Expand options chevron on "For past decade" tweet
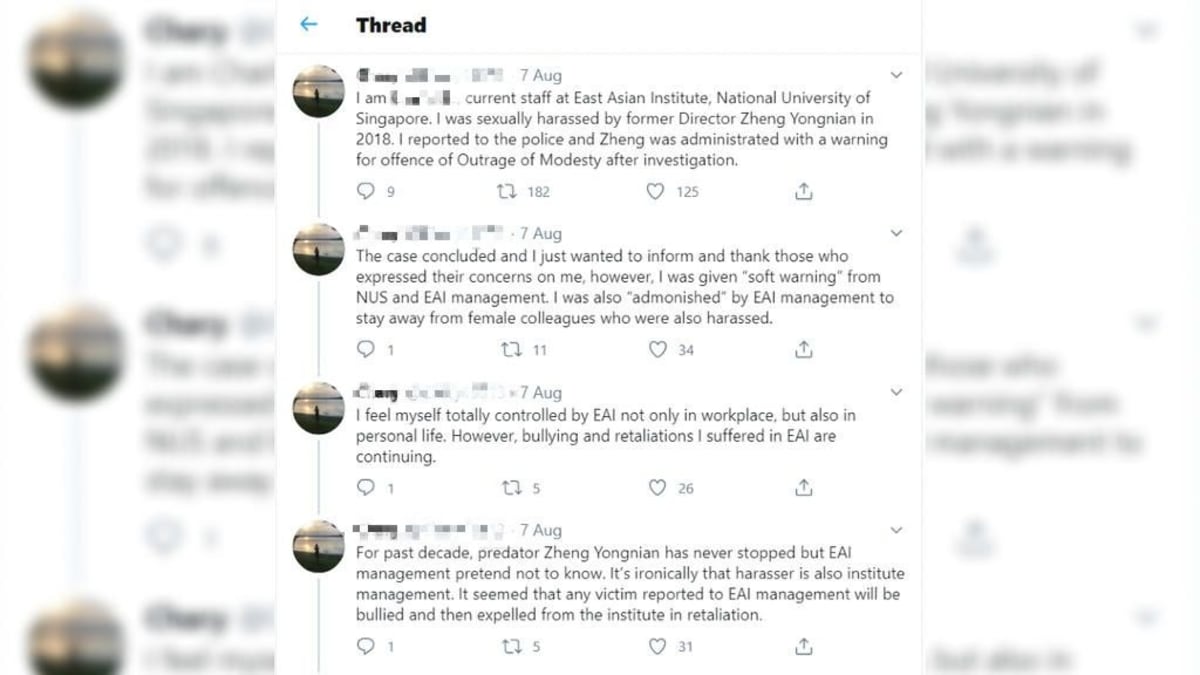The width and height of the screenshot is (1200, 675). click(x=896, y=530)
